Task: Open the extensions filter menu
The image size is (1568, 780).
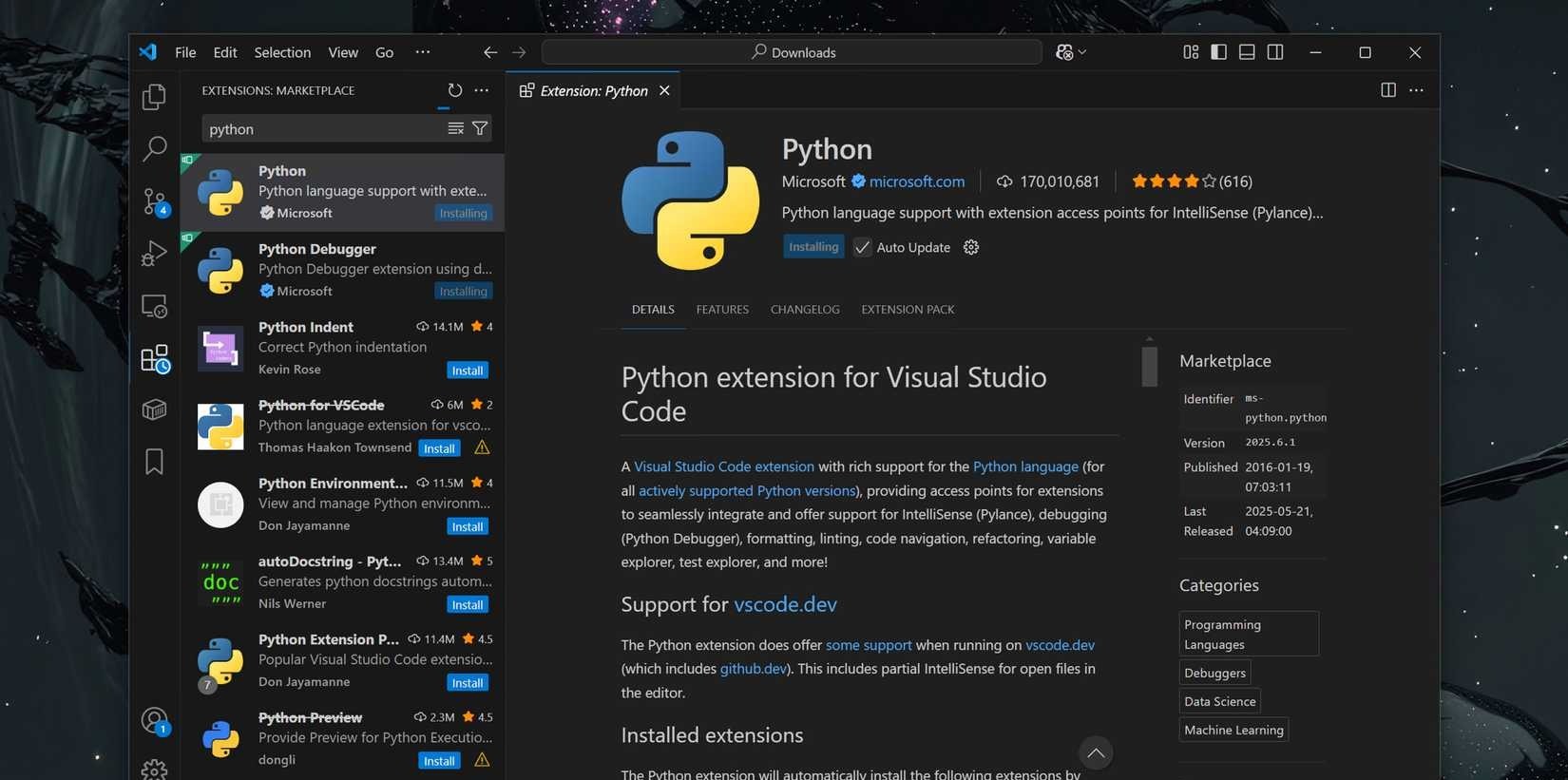Action: pyautogui.click(x=480, y=128)
